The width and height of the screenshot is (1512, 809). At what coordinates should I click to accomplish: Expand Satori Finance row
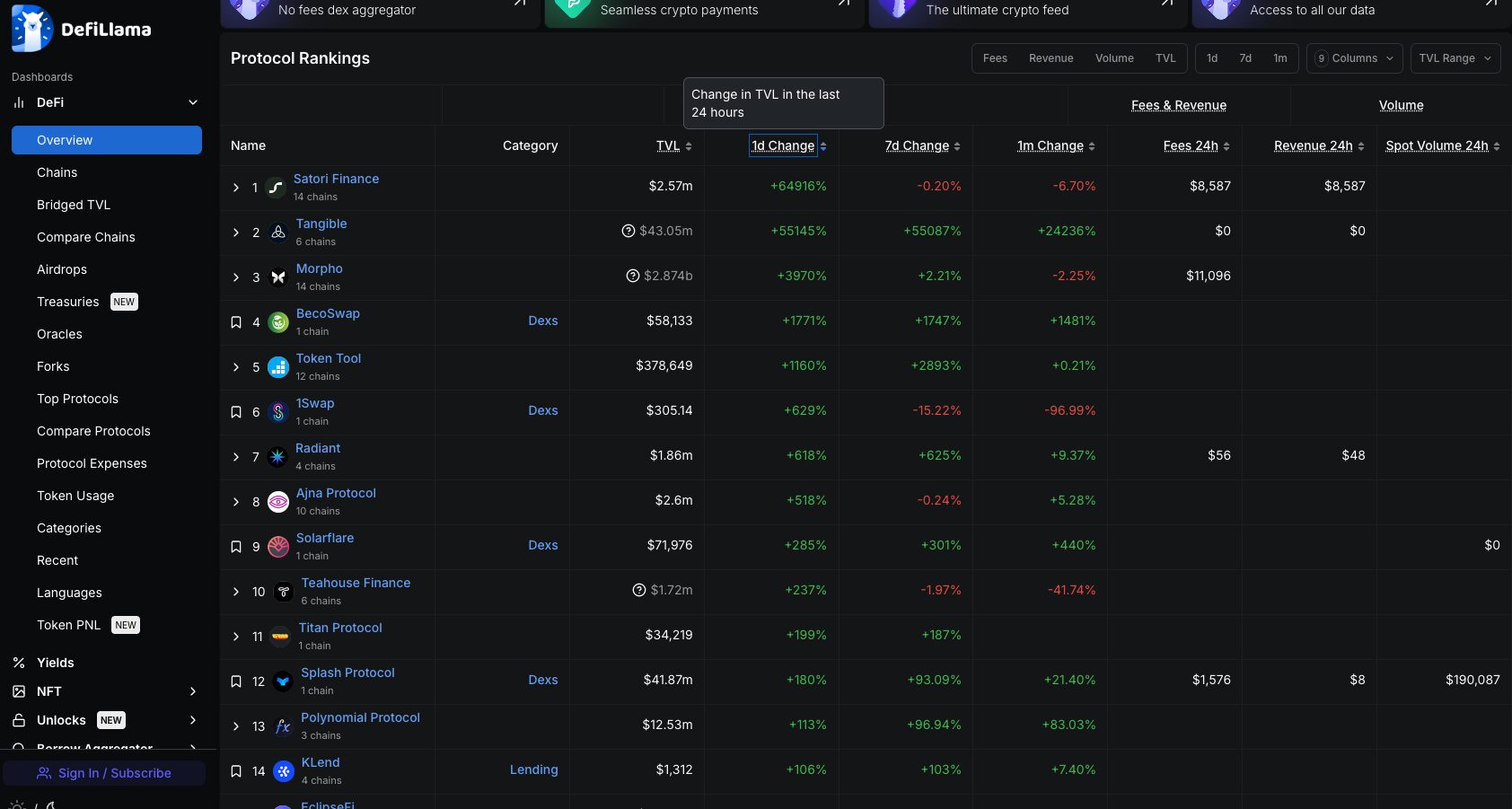(x=236, y=188)
